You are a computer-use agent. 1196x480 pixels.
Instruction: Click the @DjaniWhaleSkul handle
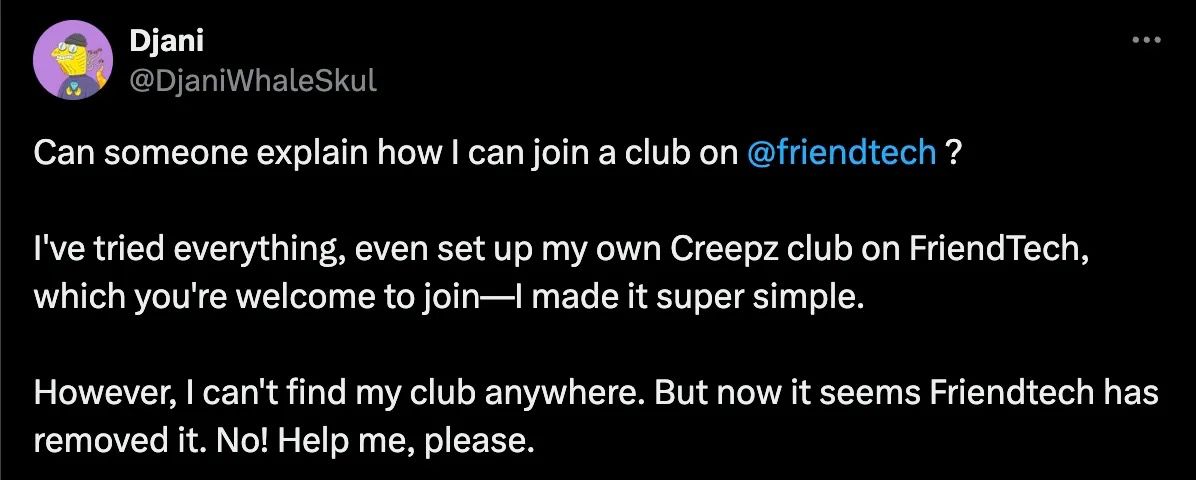254,81
